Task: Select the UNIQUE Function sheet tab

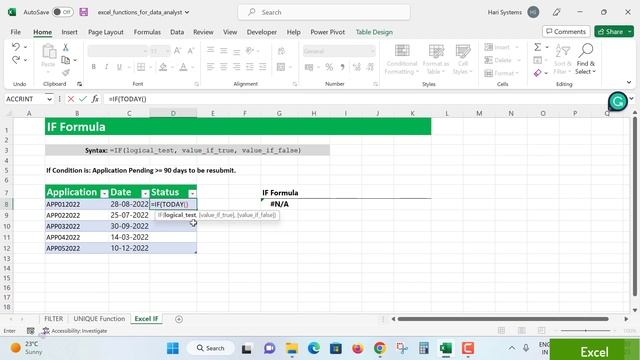Action: [x=99, y=318]
